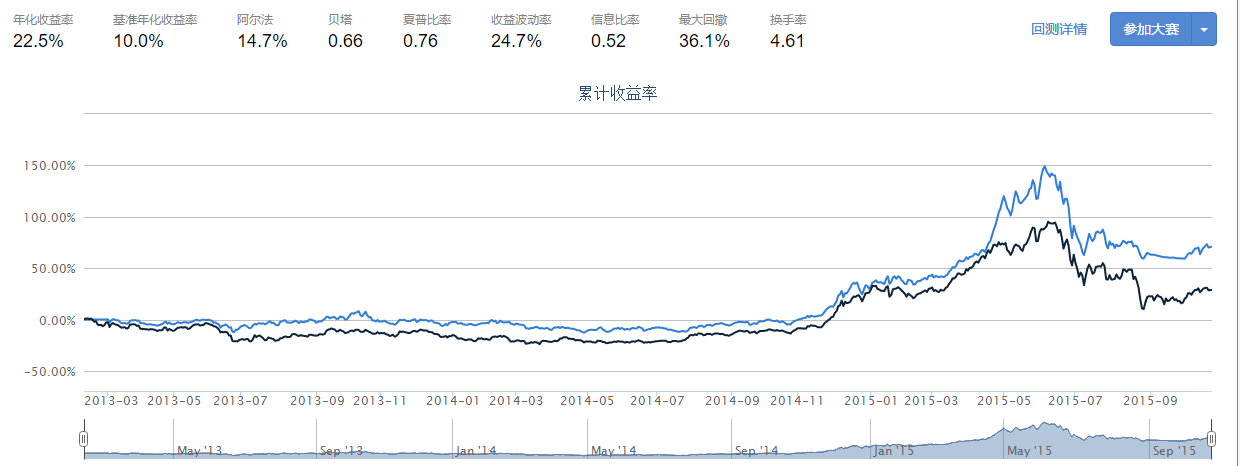Click the May '13 marker in navigator

click(x=198, y=450)
